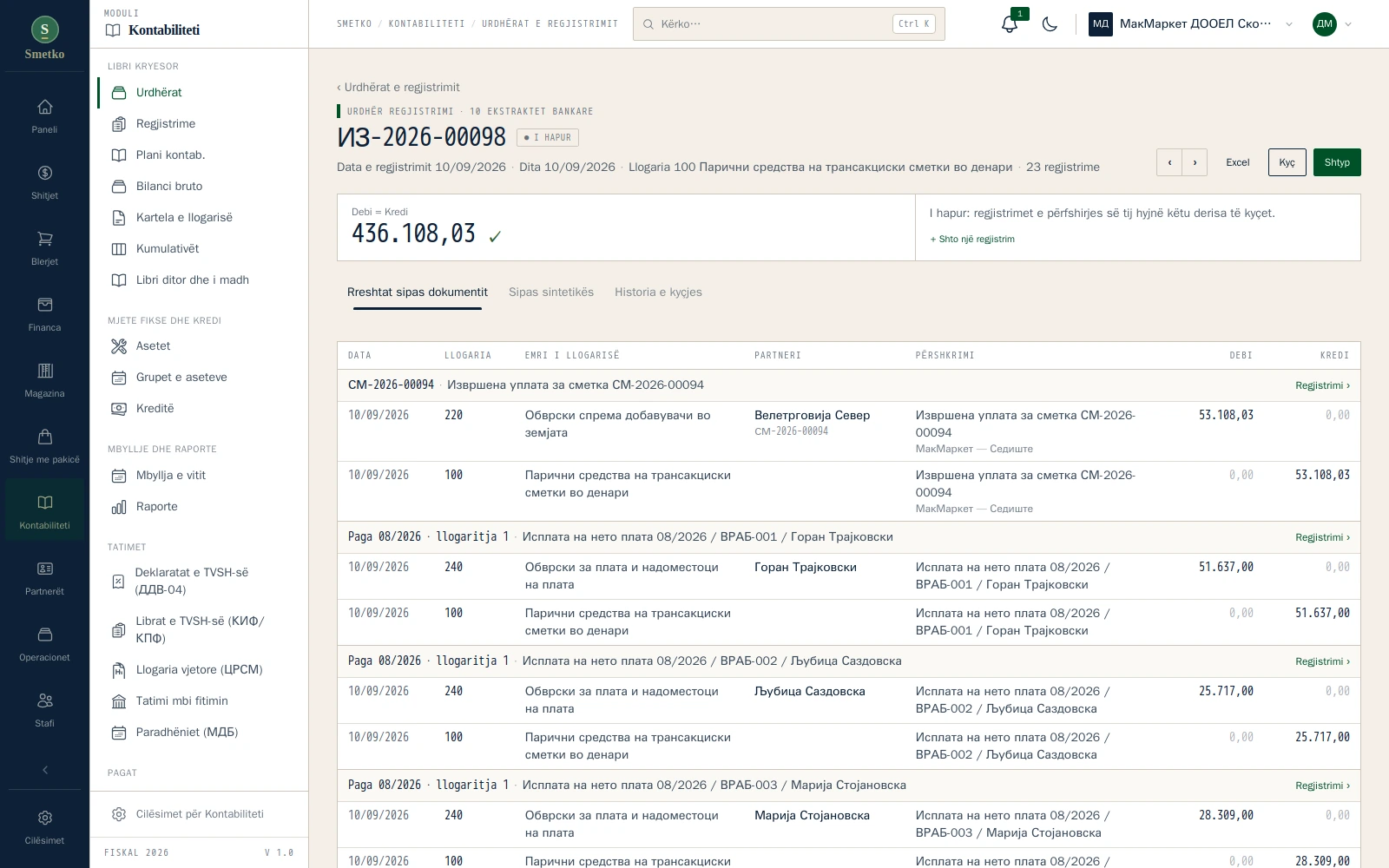Open user ДМ avatar dropdown

coord(1333,24)
